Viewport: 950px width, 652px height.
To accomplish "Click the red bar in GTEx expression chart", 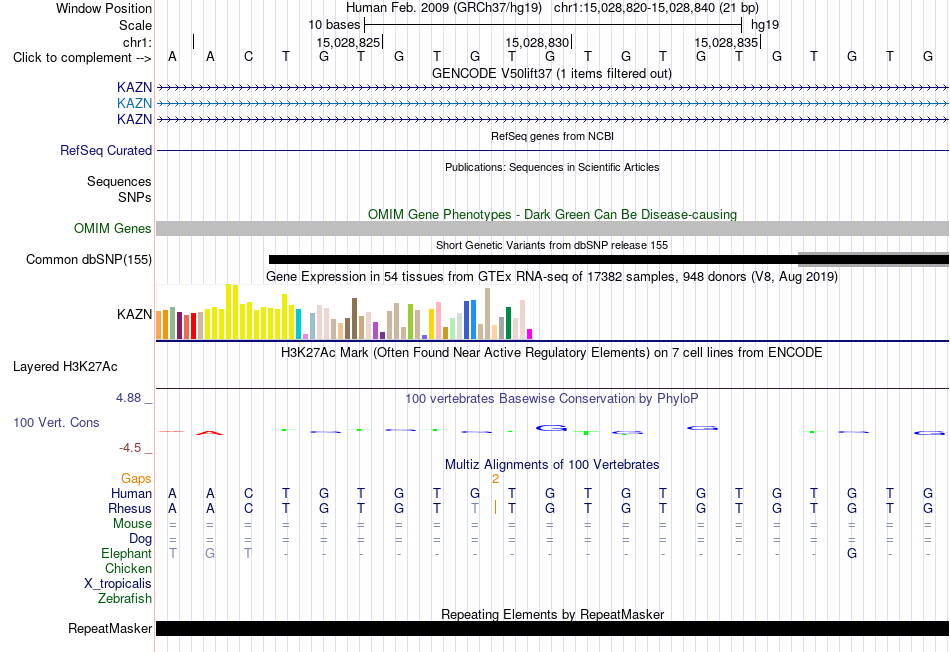I will pos(193,326).
